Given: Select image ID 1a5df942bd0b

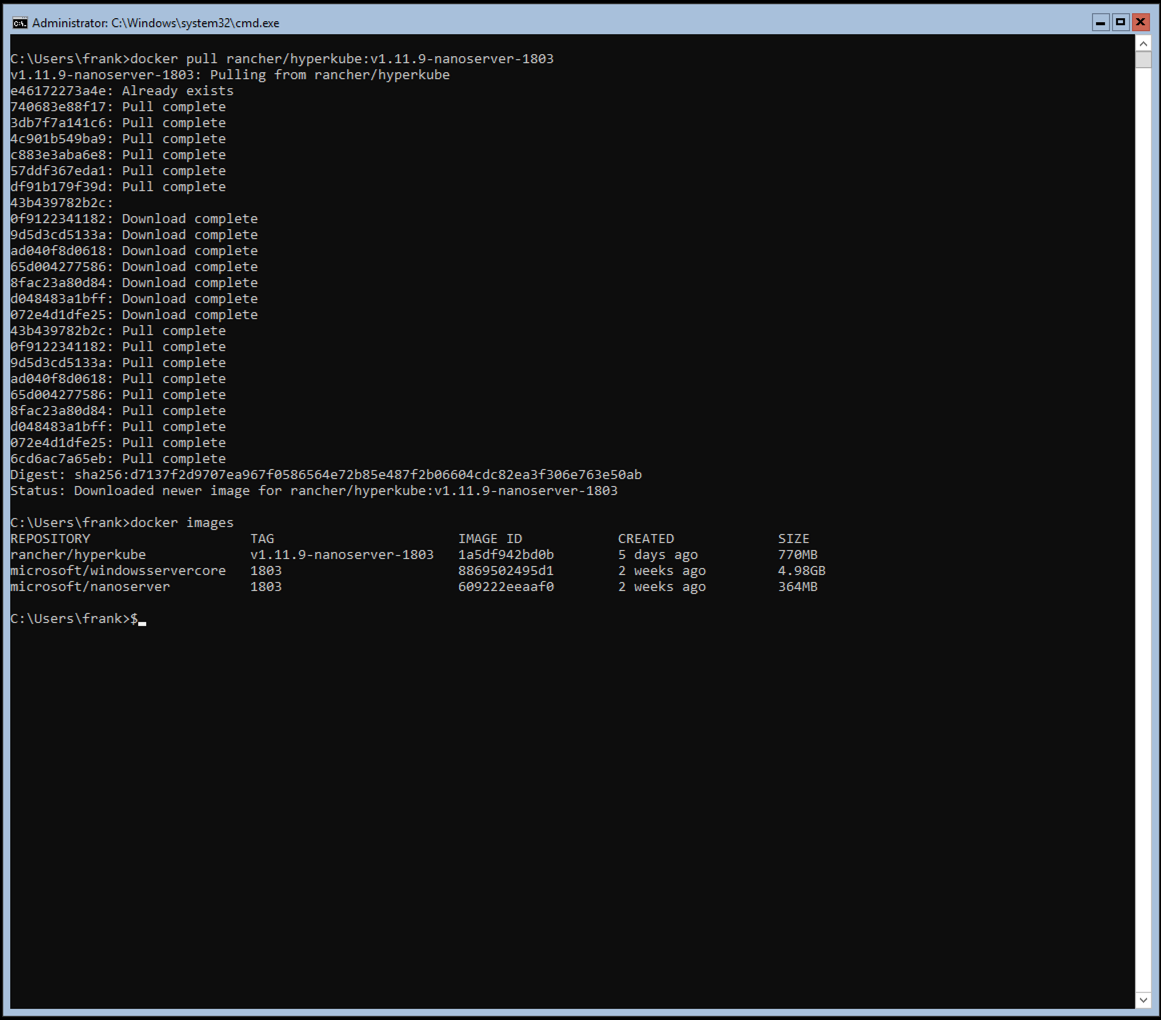Looking at the screenshot, I should [504, 554].
